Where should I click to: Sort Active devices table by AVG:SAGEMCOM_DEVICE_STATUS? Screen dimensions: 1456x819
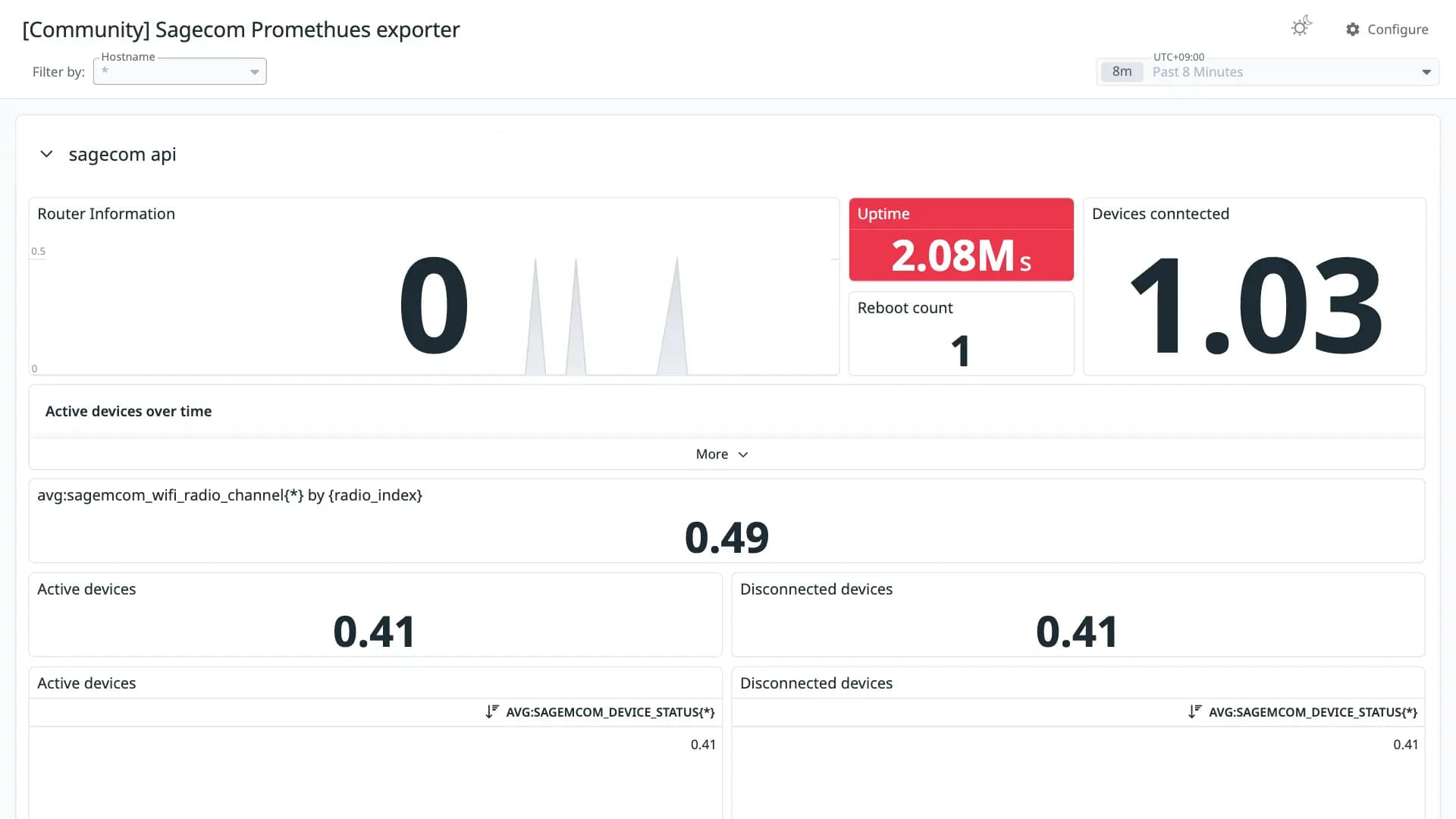point(600,712)
